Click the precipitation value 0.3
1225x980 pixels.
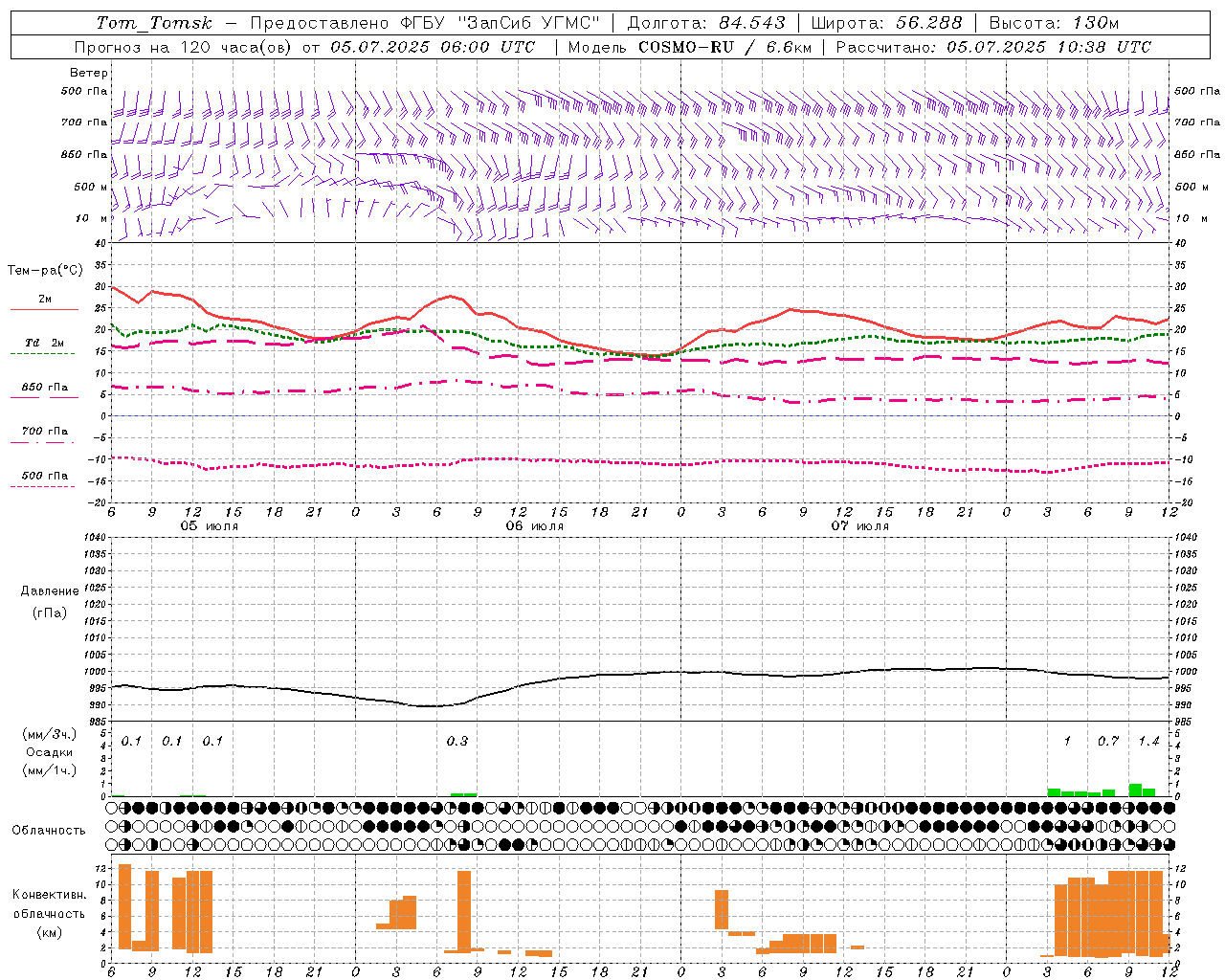457,741
